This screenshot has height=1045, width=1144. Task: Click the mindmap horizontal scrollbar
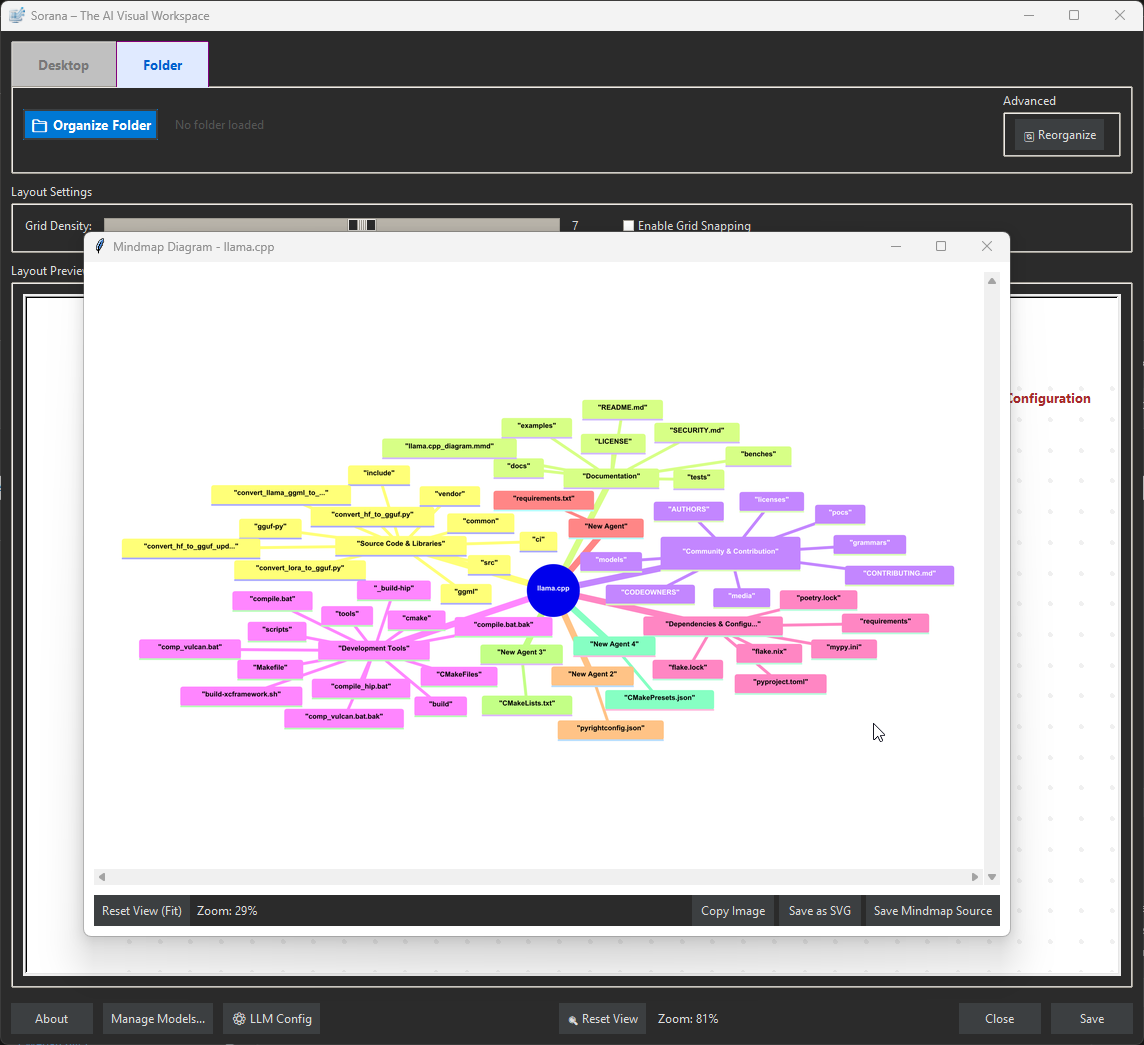pyautogui.click(x=540, y=876)
